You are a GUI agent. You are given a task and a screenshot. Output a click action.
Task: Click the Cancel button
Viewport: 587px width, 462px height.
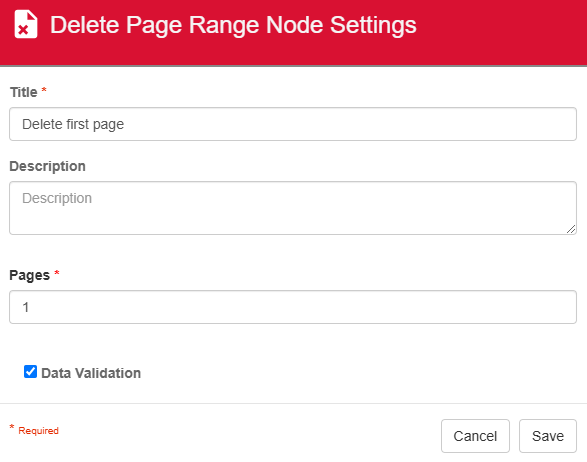point(475,436)
